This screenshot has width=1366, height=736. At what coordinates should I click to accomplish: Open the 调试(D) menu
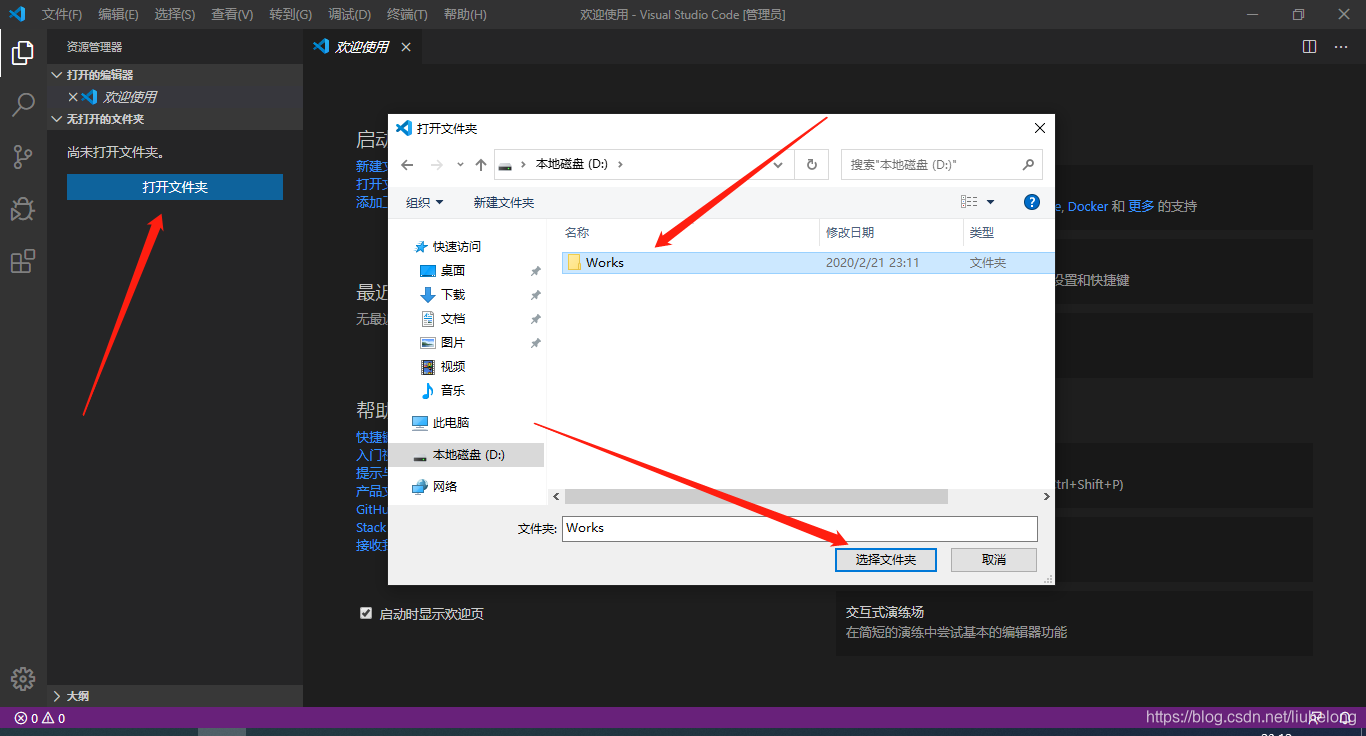point(349,15)
